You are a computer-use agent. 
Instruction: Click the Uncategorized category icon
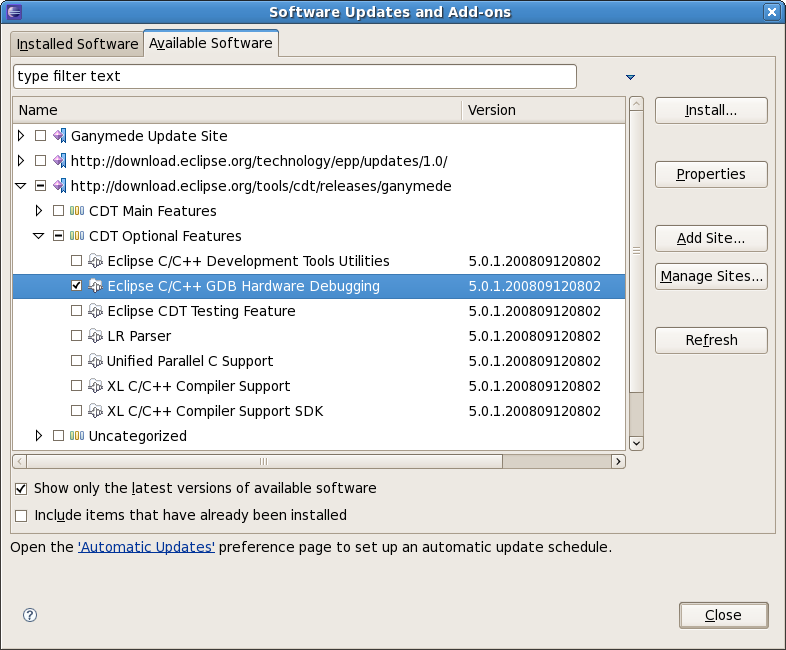77,436
